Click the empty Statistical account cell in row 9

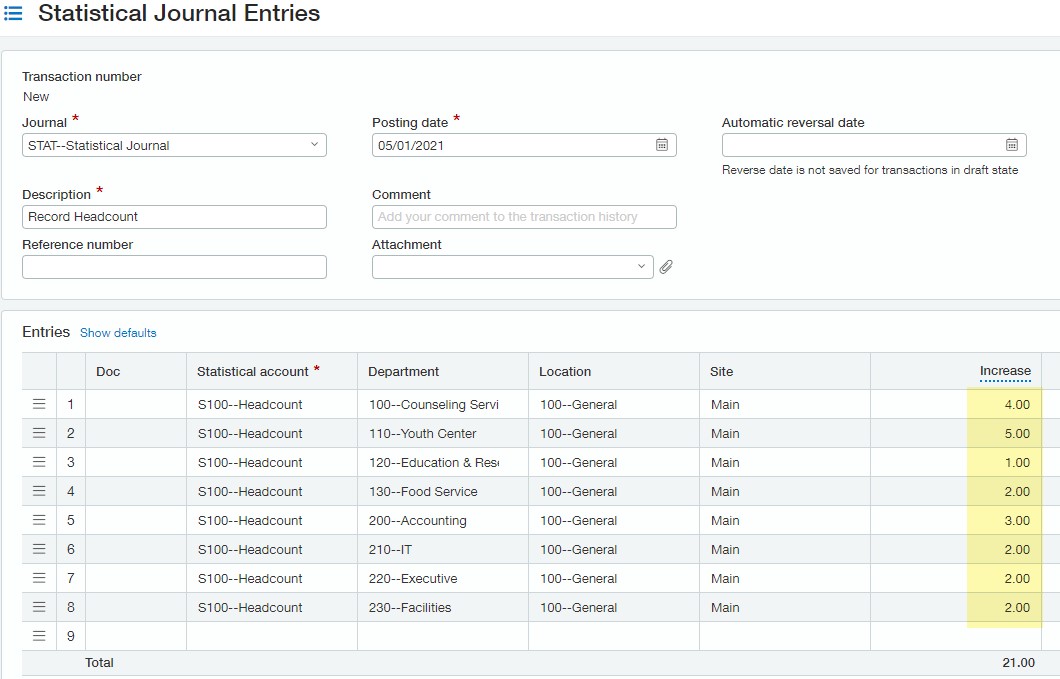271,636
